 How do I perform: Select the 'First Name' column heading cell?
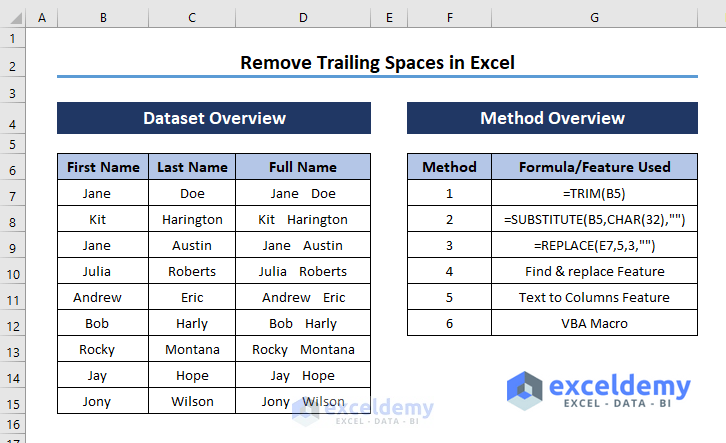(103, 167)
